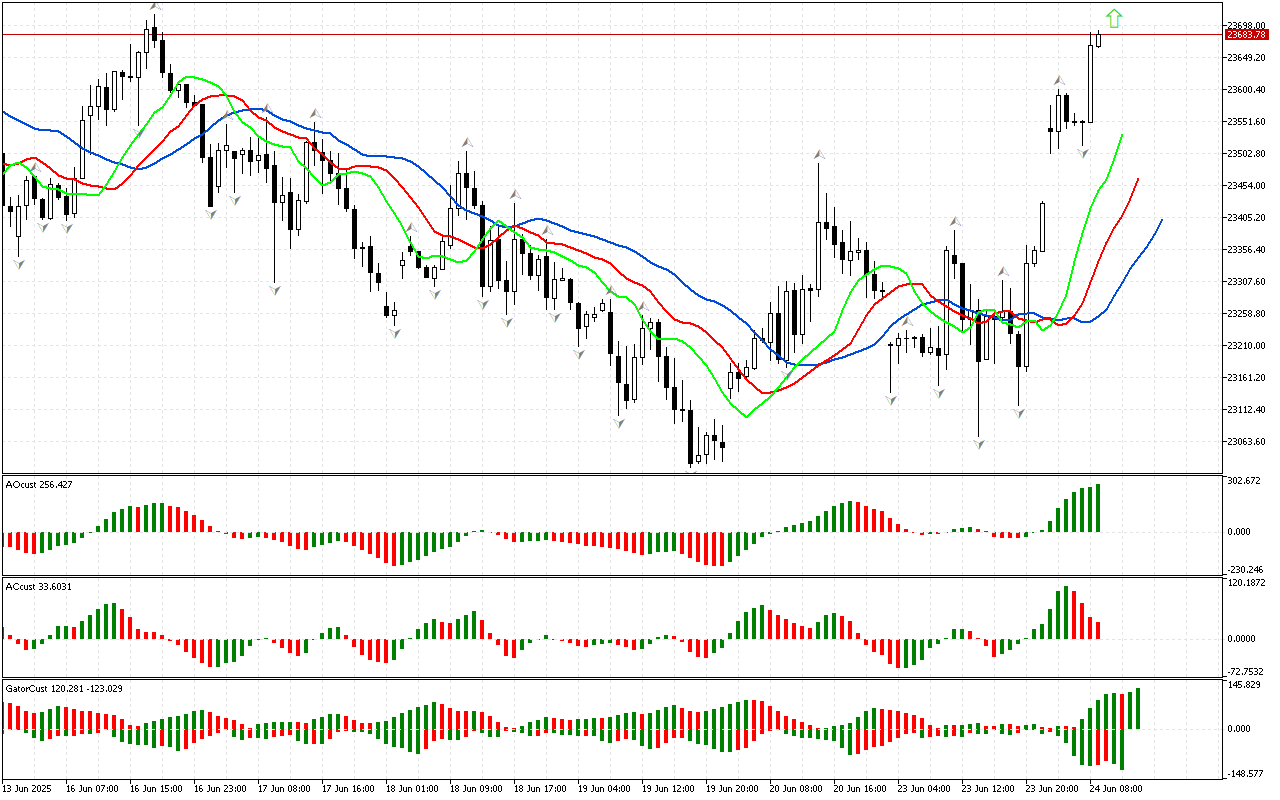Click the red 23683.78 current price tag

pyautogui.click(x=1246, y=34)
